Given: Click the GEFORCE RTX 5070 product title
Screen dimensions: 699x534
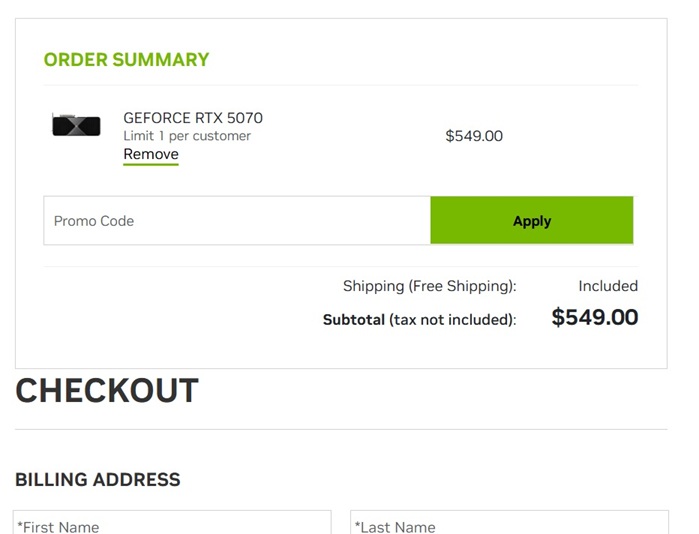Looking at the screenshot, I should (193, 118).
